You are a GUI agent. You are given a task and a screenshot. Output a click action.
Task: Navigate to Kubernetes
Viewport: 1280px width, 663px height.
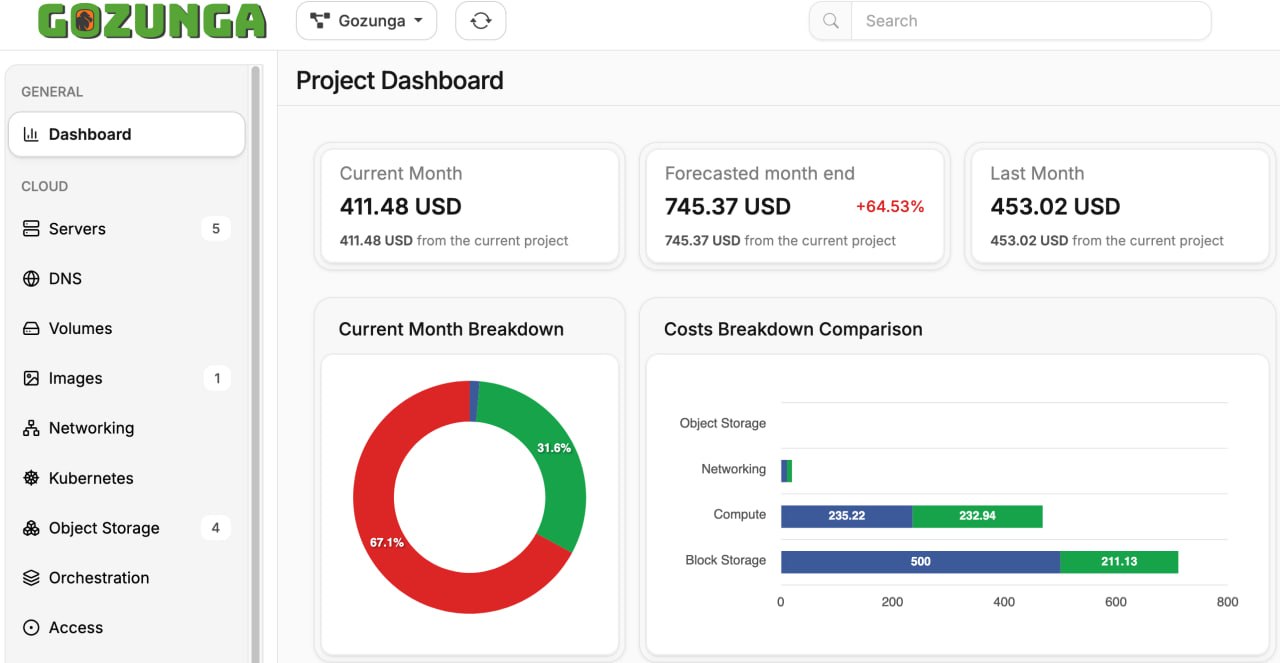point(126,478)
